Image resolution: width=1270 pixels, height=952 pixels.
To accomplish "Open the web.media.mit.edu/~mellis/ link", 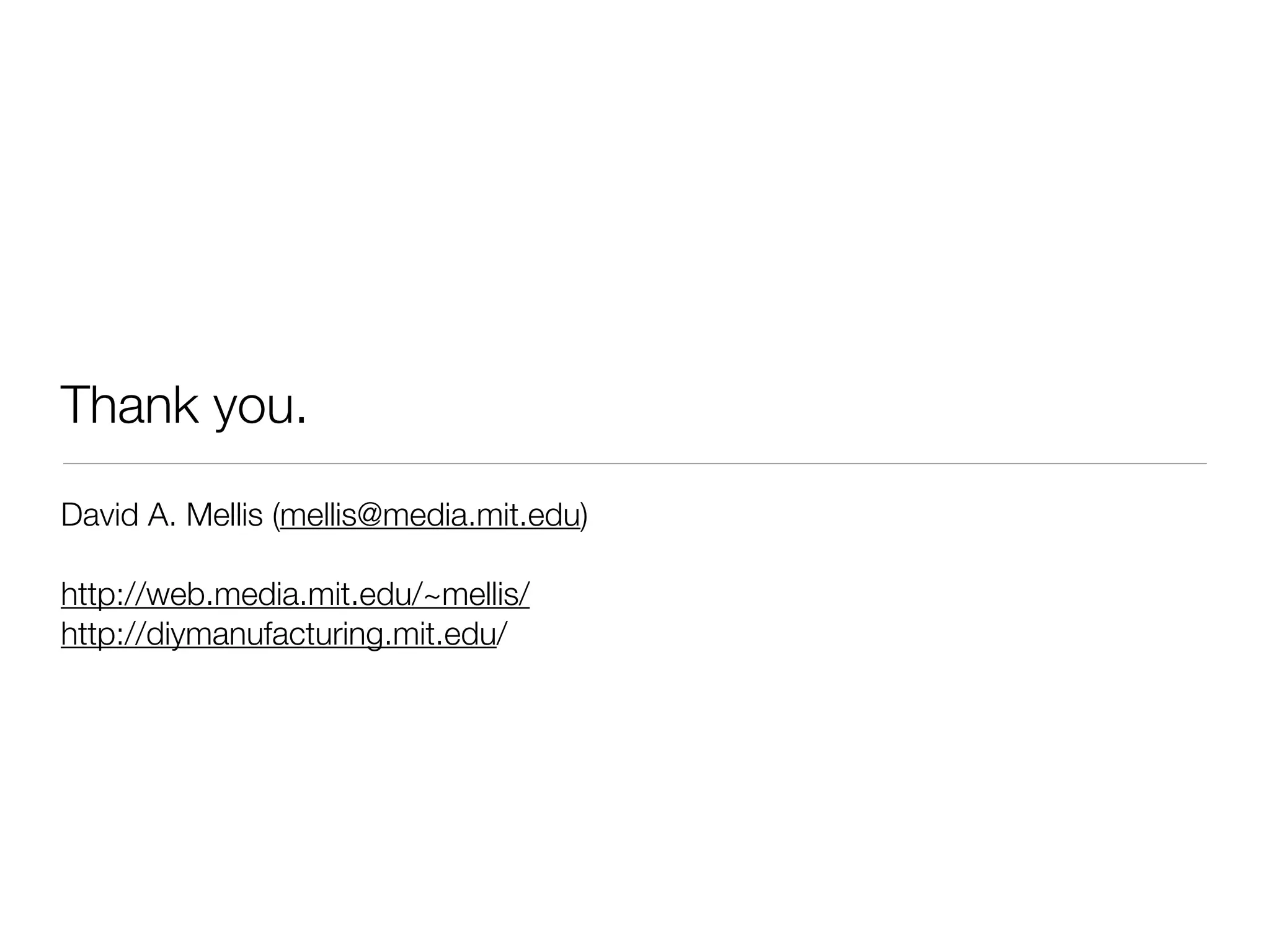I will click(x=295, y=594).
